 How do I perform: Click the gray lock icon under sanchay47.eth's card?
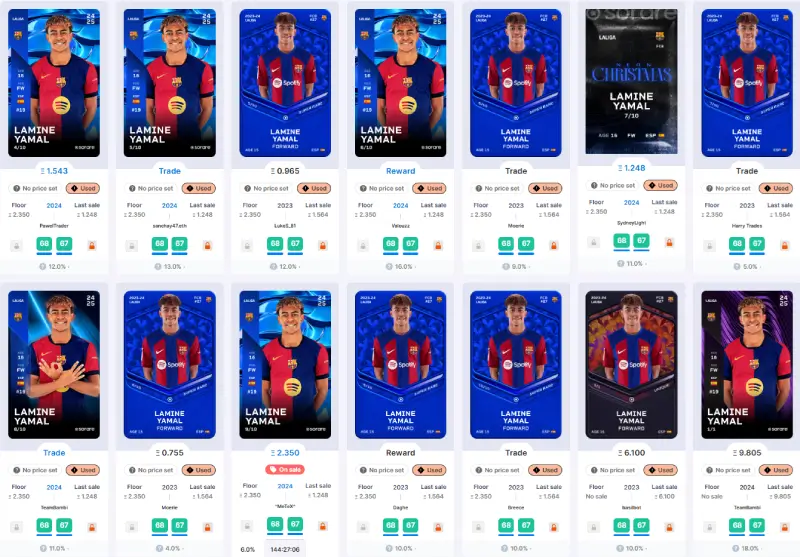tap(132, 246)
